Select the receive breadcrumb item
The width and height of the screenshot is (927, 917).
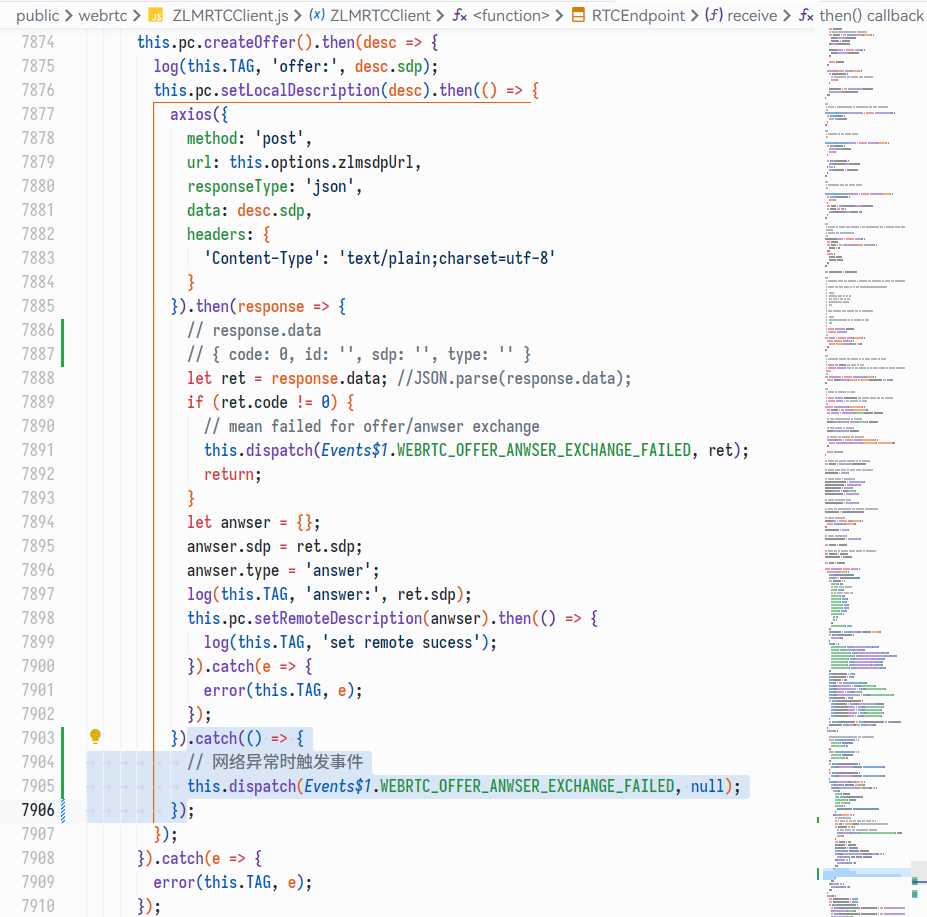[752, 15]
